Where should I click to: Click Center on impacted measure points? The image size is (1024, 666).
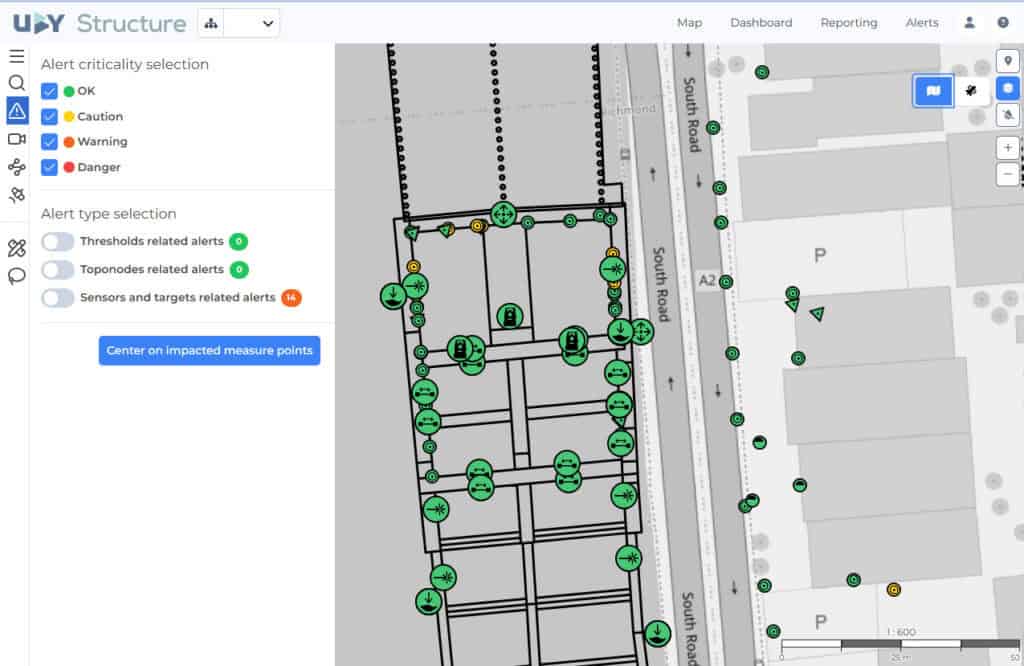point(209,350)
